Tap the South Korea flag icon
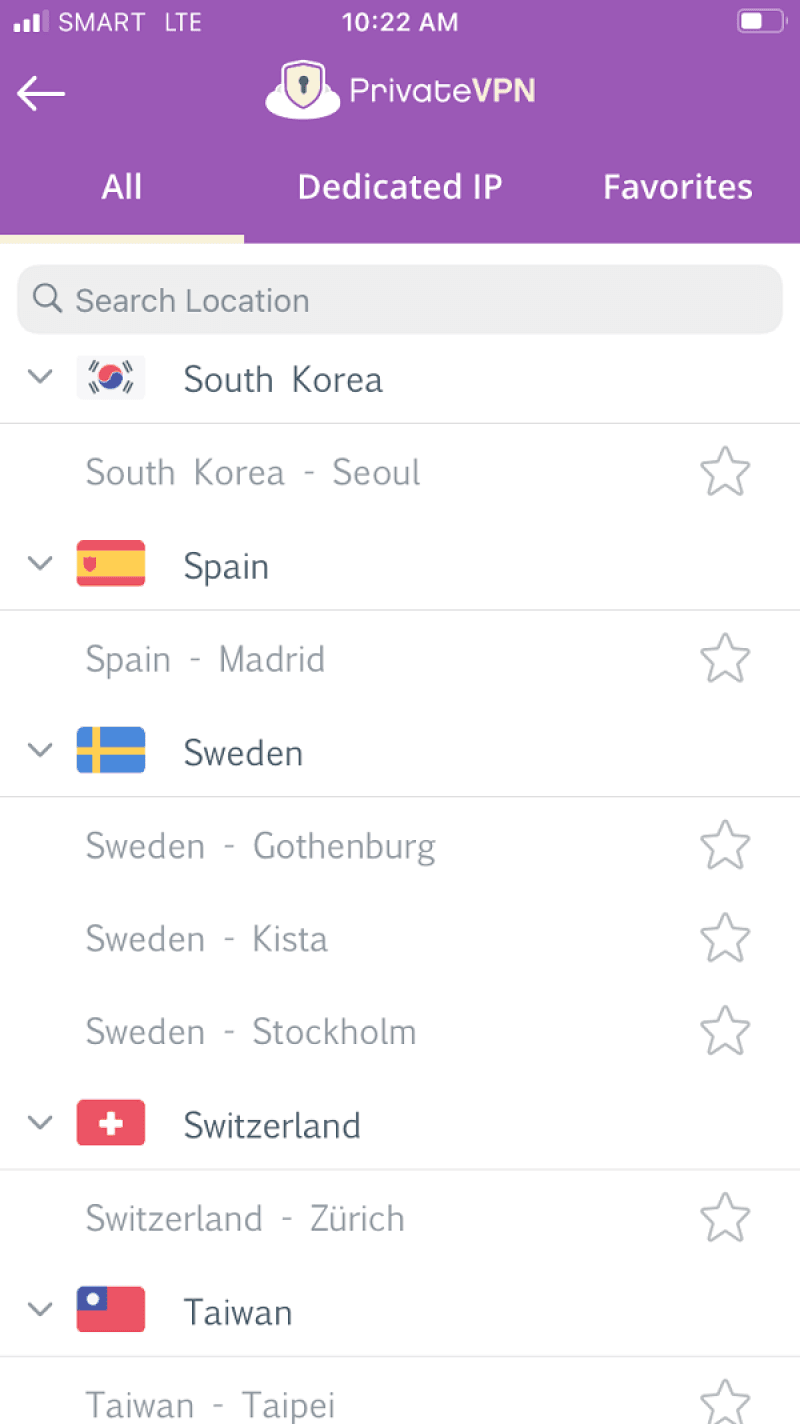 pyautogui.click(x=111, y=379)
